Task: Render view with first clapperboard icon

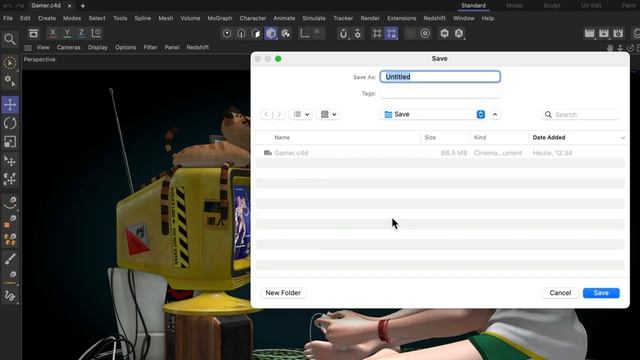Action: (x=589, y=33)
